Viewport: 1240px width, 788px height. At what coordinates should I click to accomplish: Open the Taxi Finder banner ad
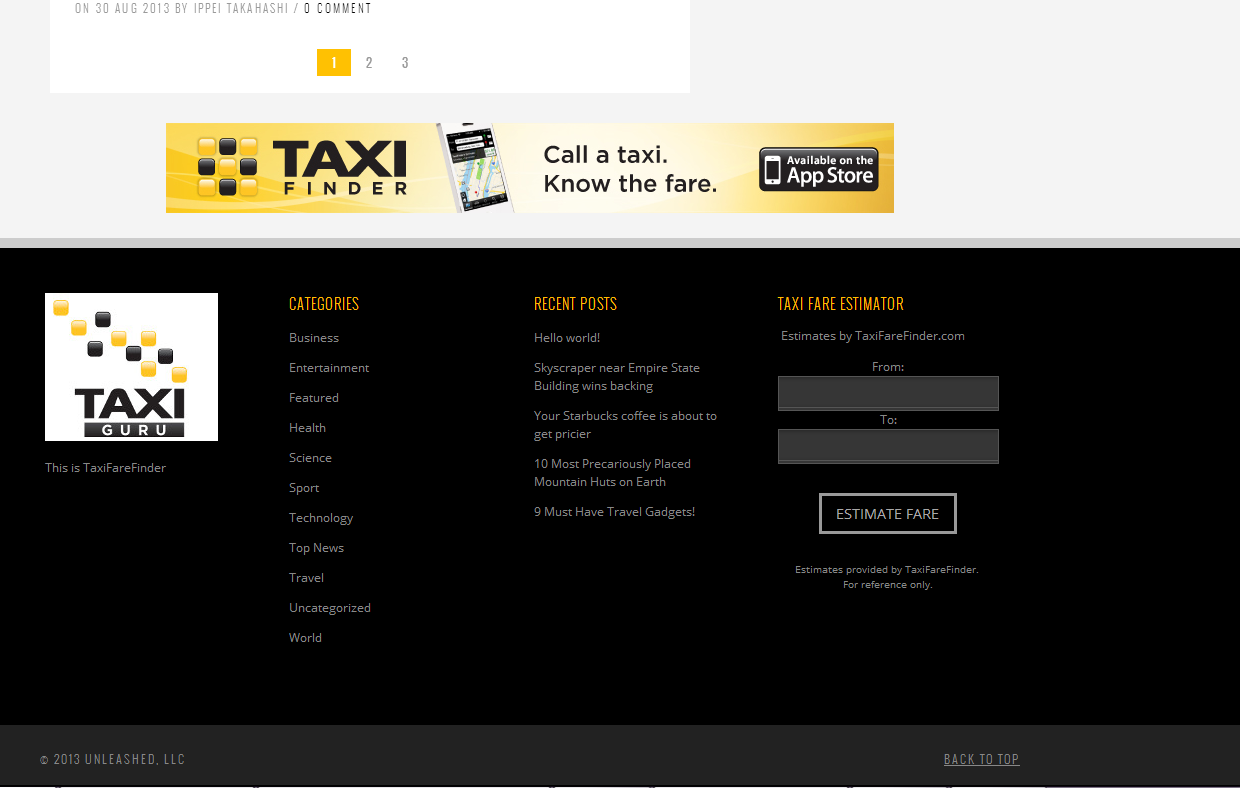pos(530,168)
